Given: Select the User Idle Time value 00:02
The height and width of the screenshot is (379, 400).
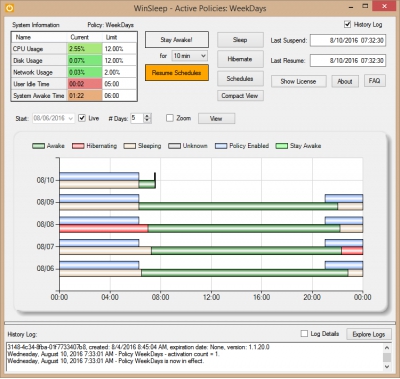Looking at the screenshot, I should [85, 84].
